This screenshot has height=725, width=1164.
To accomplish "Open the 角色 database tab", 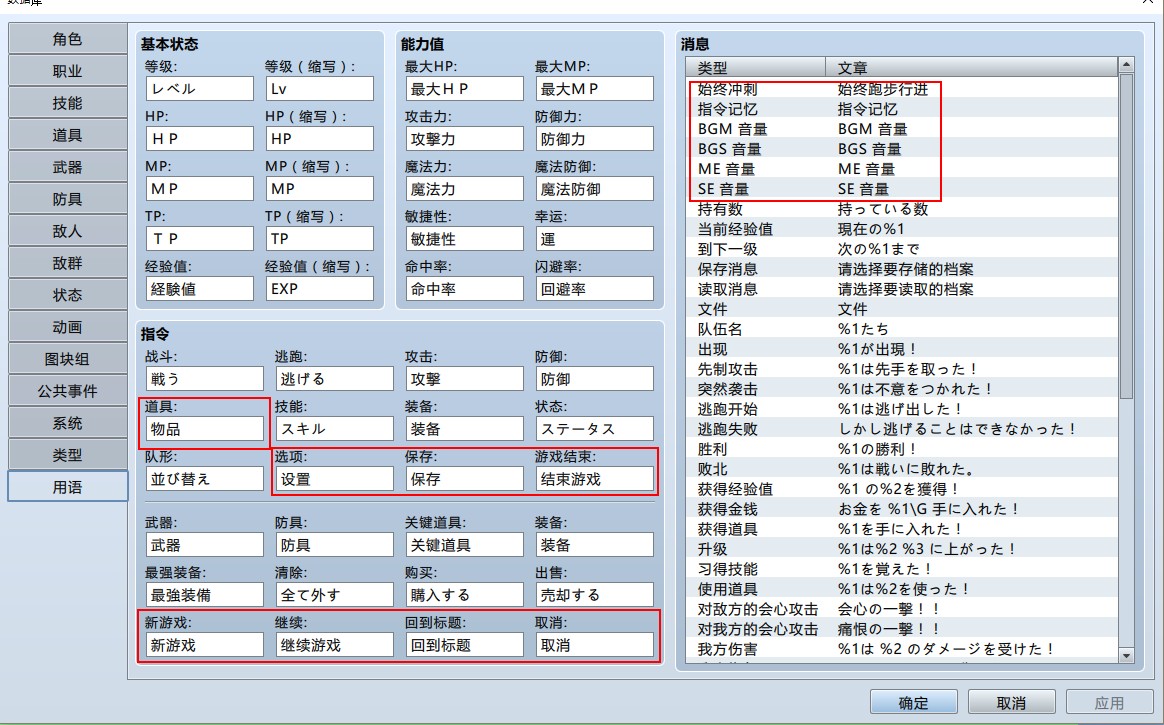I will (x=68, y=39).
